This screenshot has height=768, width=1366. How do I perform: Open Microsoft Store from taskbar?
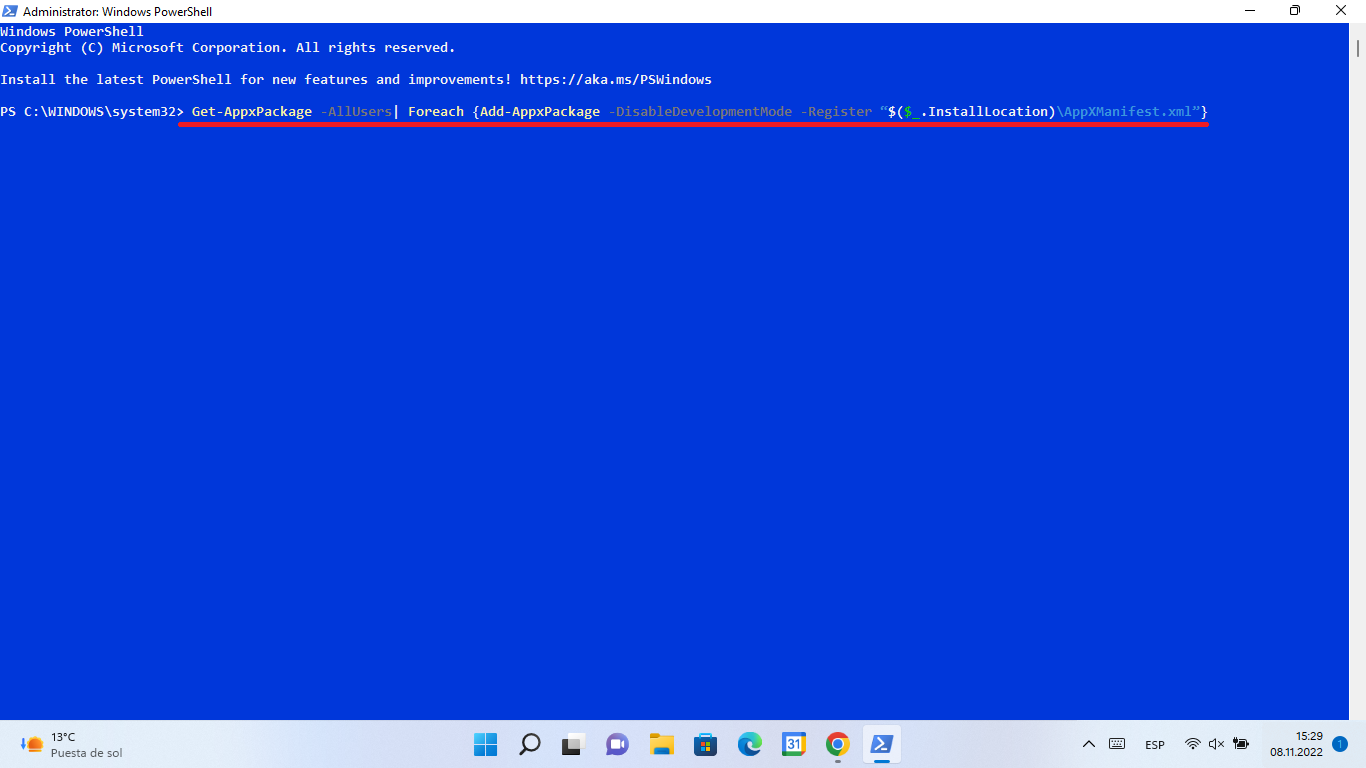(x=706, y=744)
